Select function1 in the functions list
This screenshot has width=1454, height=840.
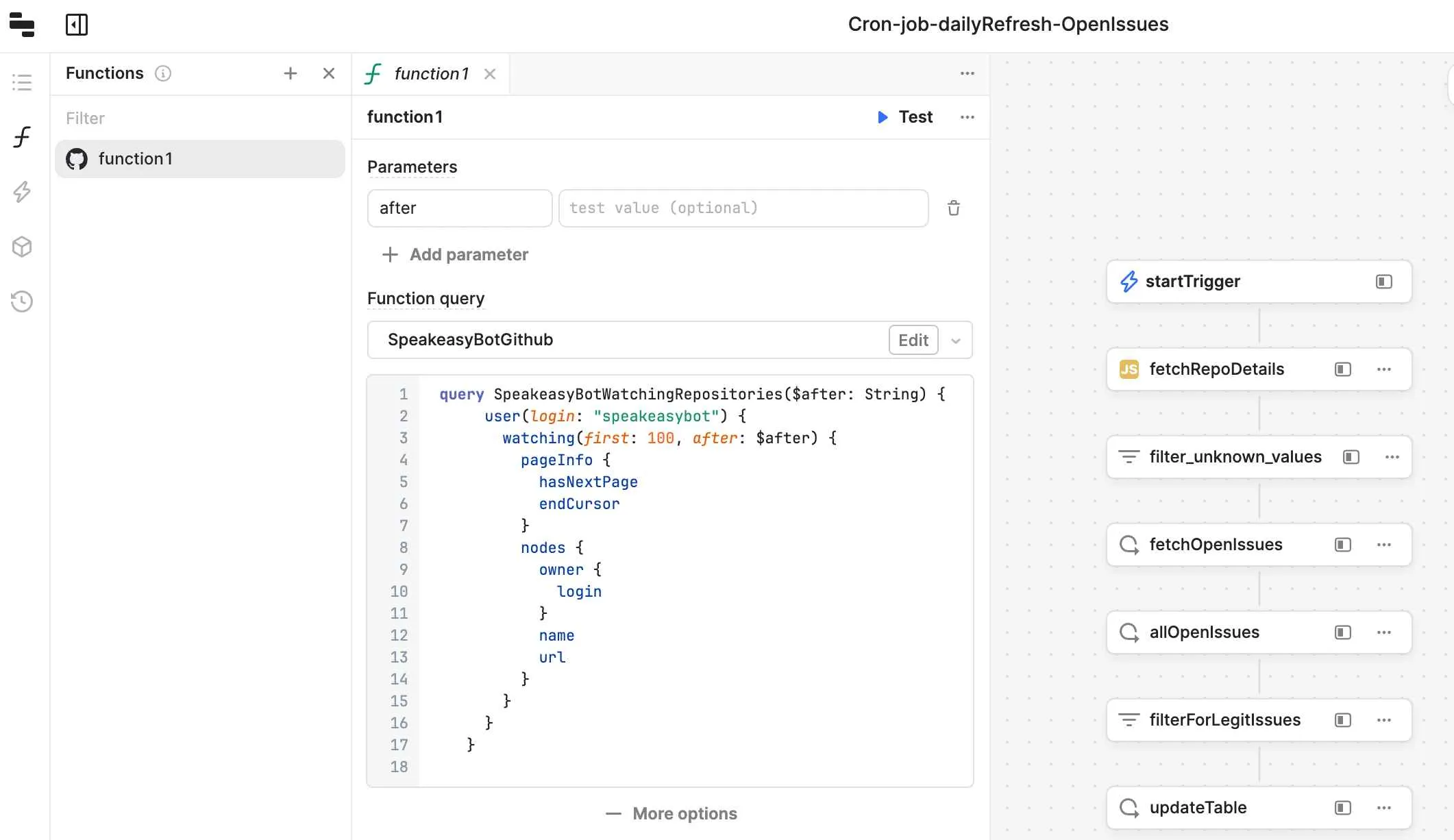coord(200,159)
